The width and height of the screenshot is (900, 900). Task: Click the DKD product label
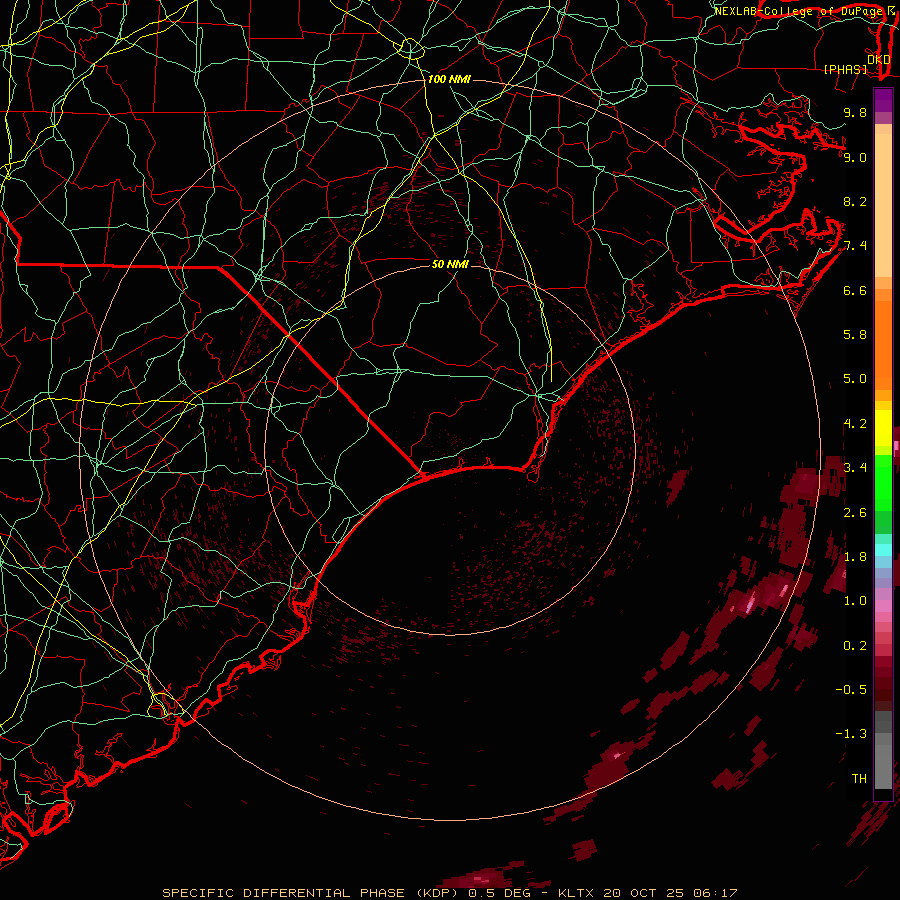[x=878, y=59]
